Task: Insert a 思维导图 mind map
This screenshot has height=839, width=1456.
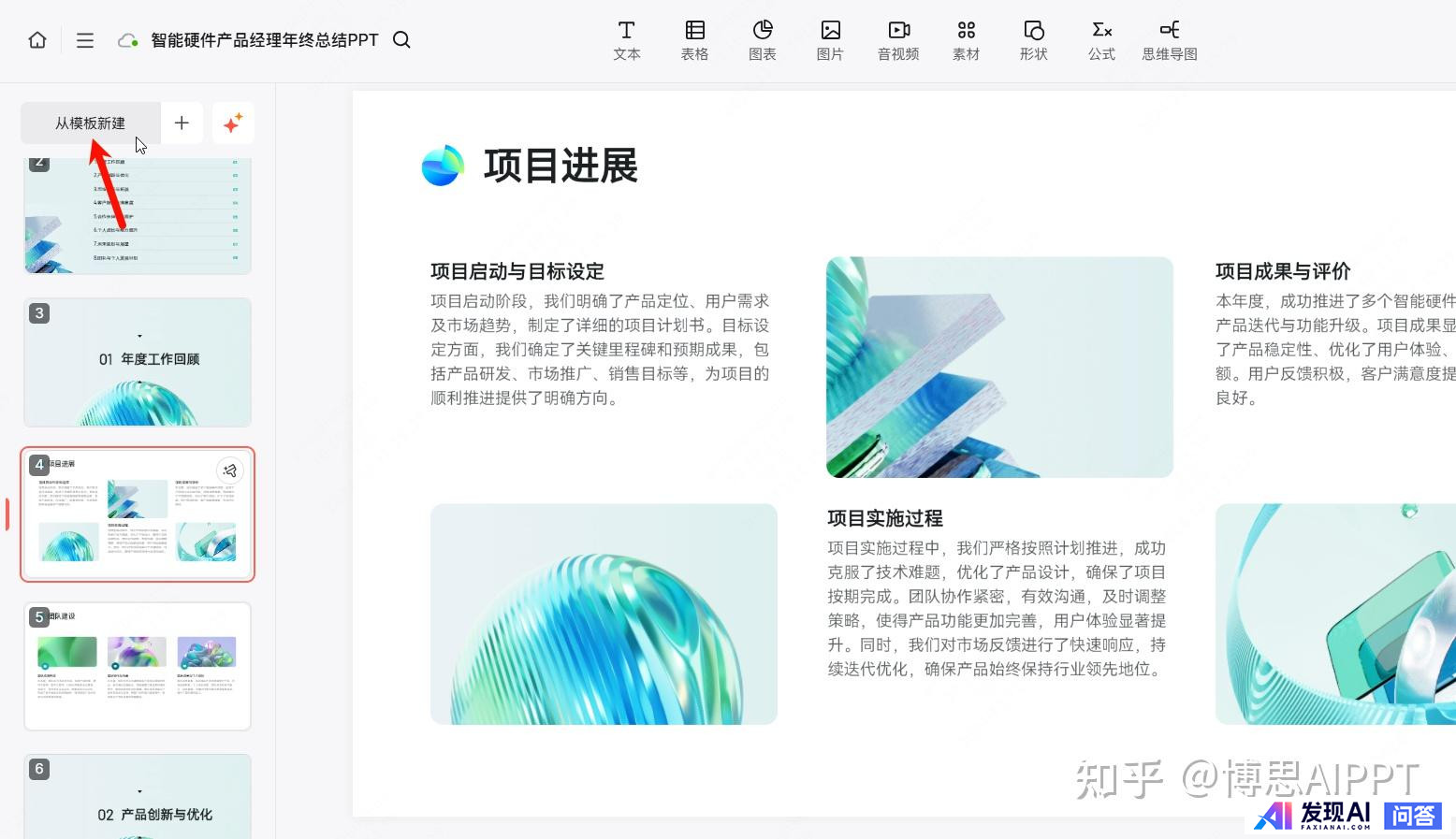Action: pos(1170,41)
